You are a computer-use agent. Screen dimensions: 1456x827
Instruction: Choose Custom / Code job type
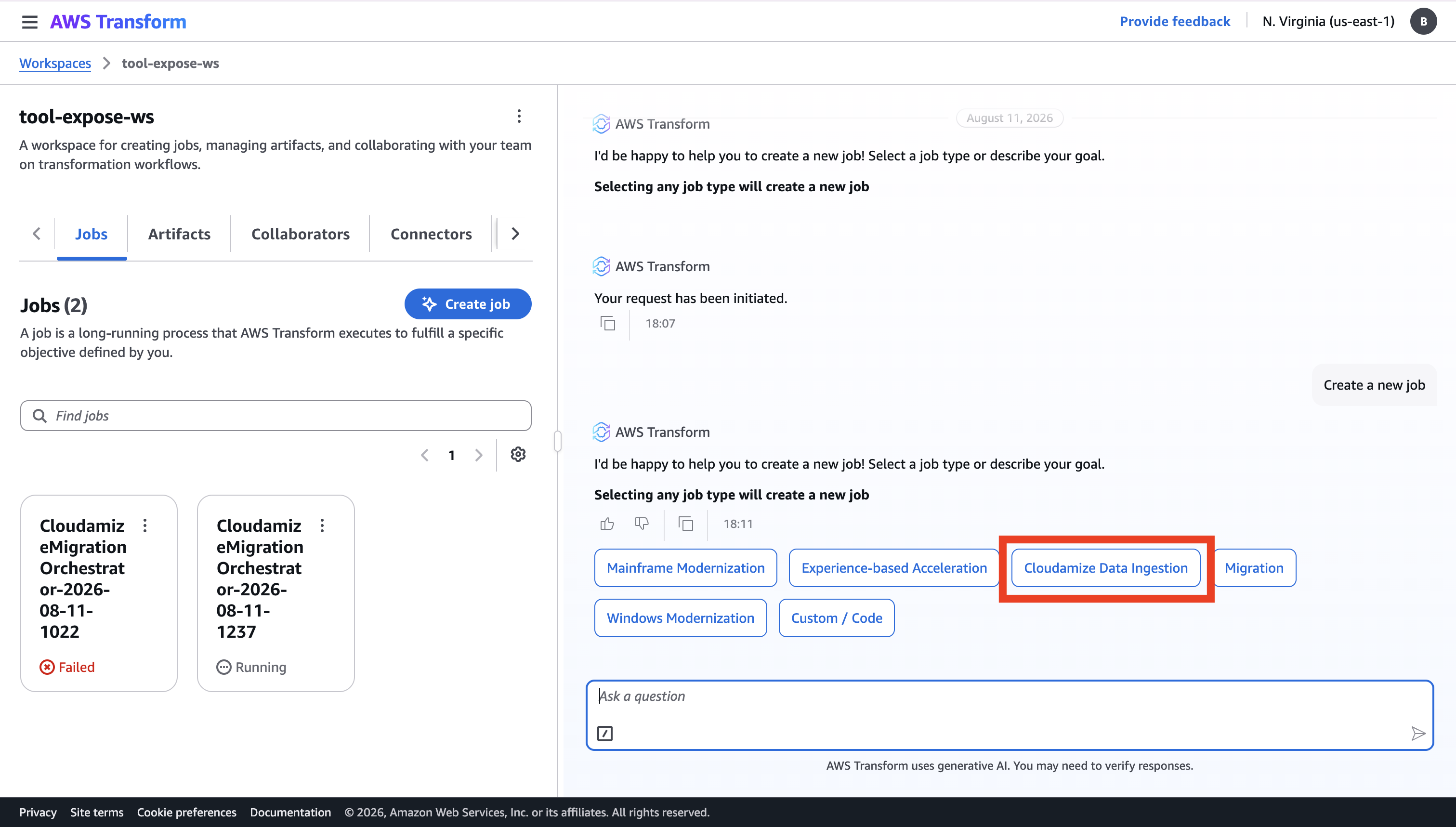(x=837, y=617)
